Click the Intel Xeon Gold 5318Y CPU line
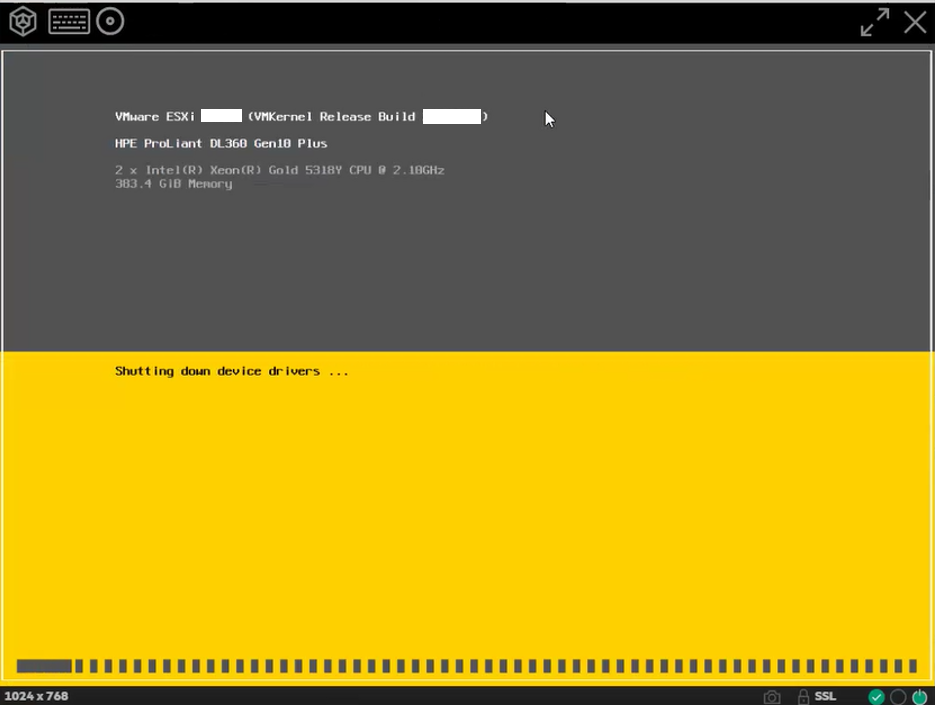The height and width of the screenshot is (705, 935). click(x=280, y=170)
